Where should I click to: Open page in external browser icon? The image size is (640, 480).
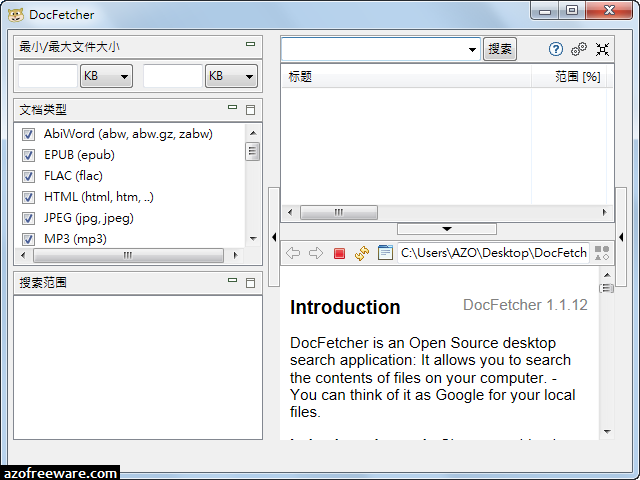[385, 253]
